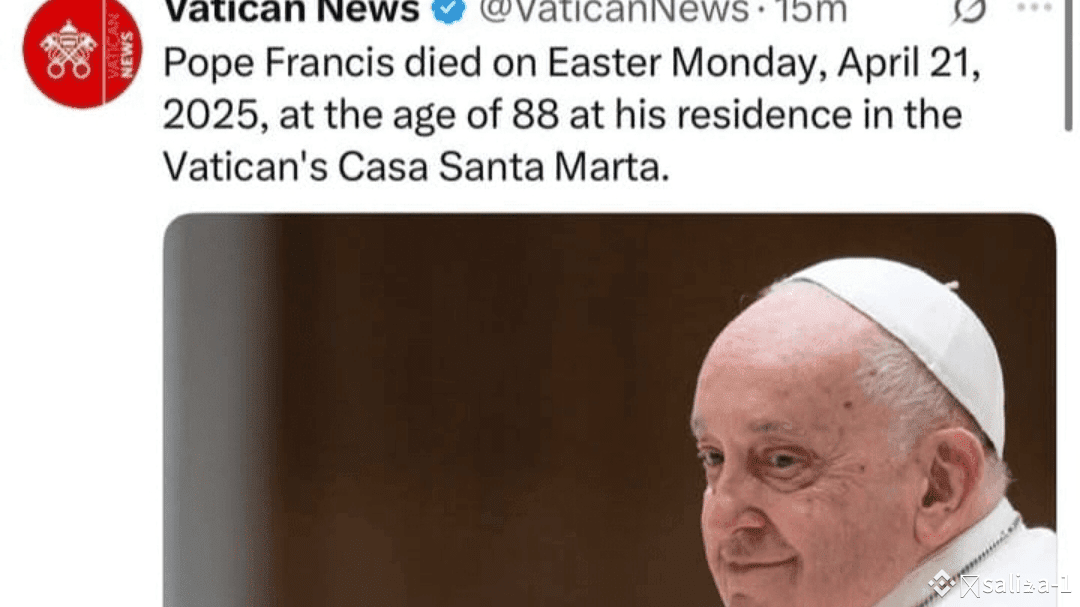Open the Vatican News display name
Viewport: 1080px width, 607px height.
tap(292, 10)
